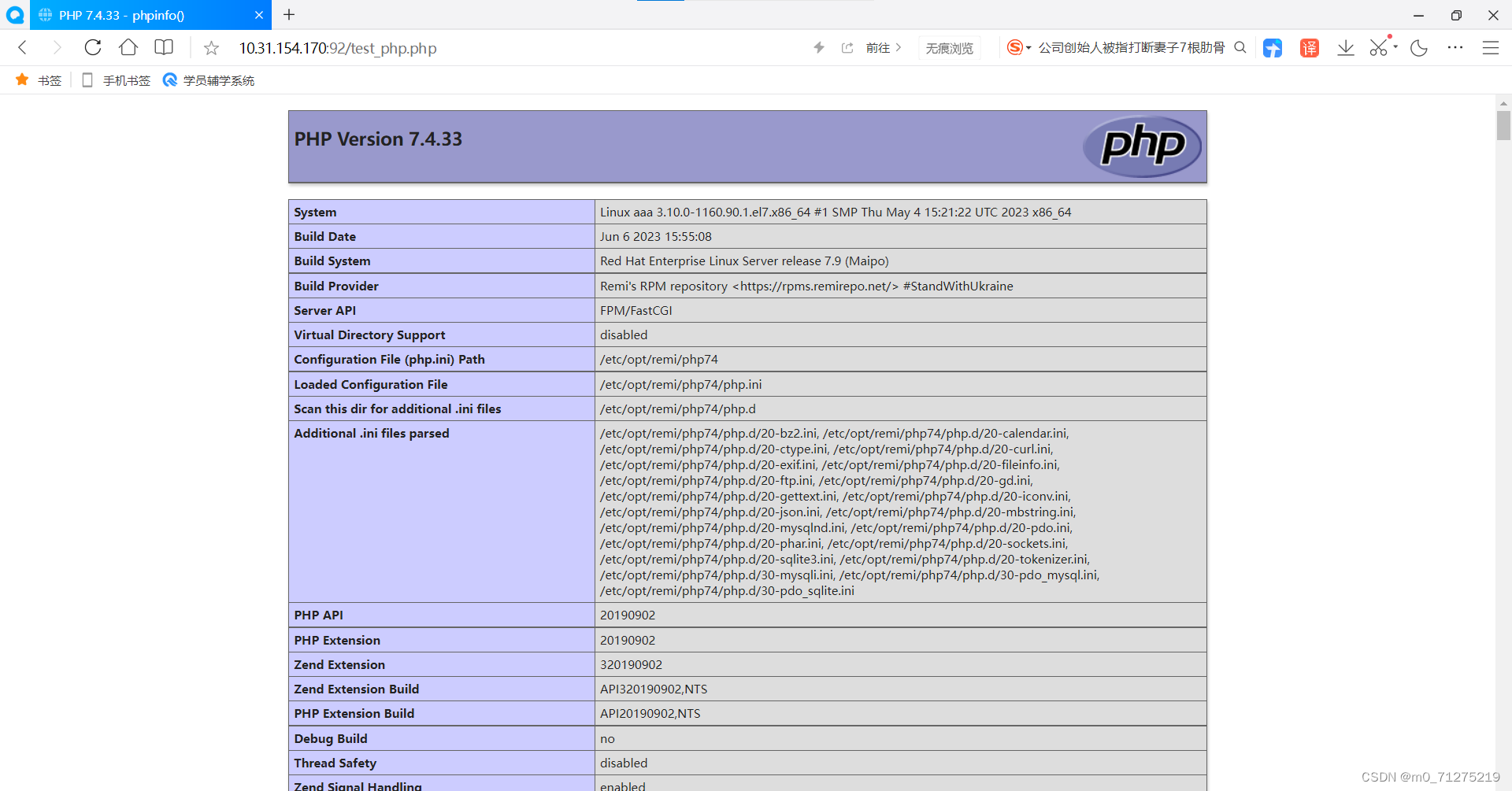Open the downloads icon
Image resolution: width=1512 pixels, height=791 pixels.
[1346, 48]
